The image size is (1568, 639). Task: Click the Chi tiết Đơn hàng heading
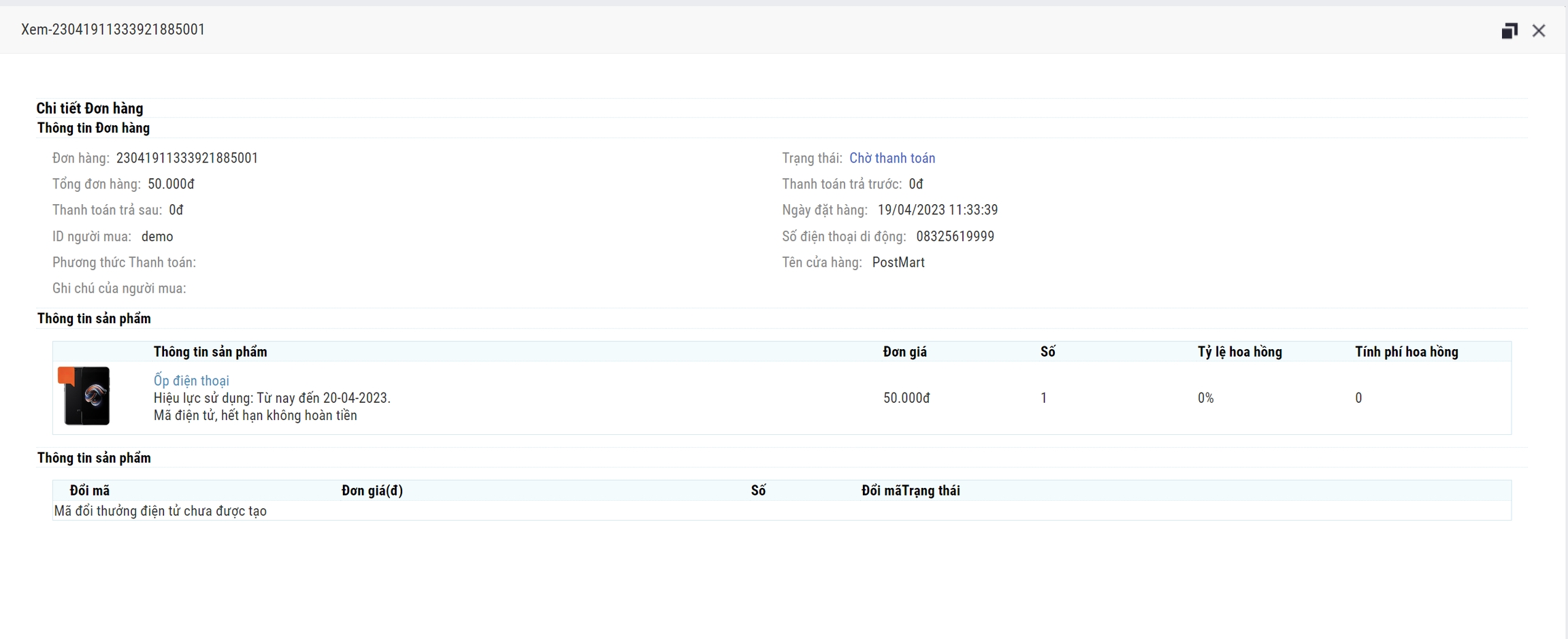point(90,108)
